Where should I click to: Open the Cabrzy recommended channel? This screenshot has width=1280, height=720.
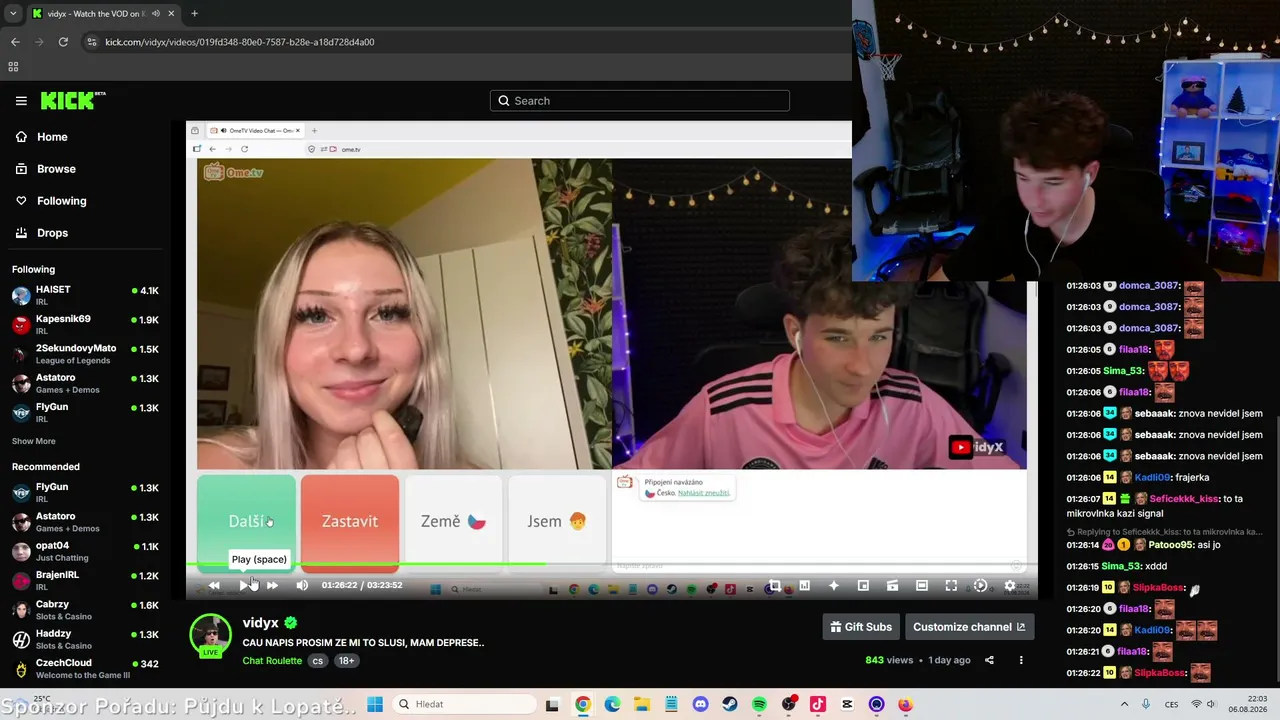point(86,610)
